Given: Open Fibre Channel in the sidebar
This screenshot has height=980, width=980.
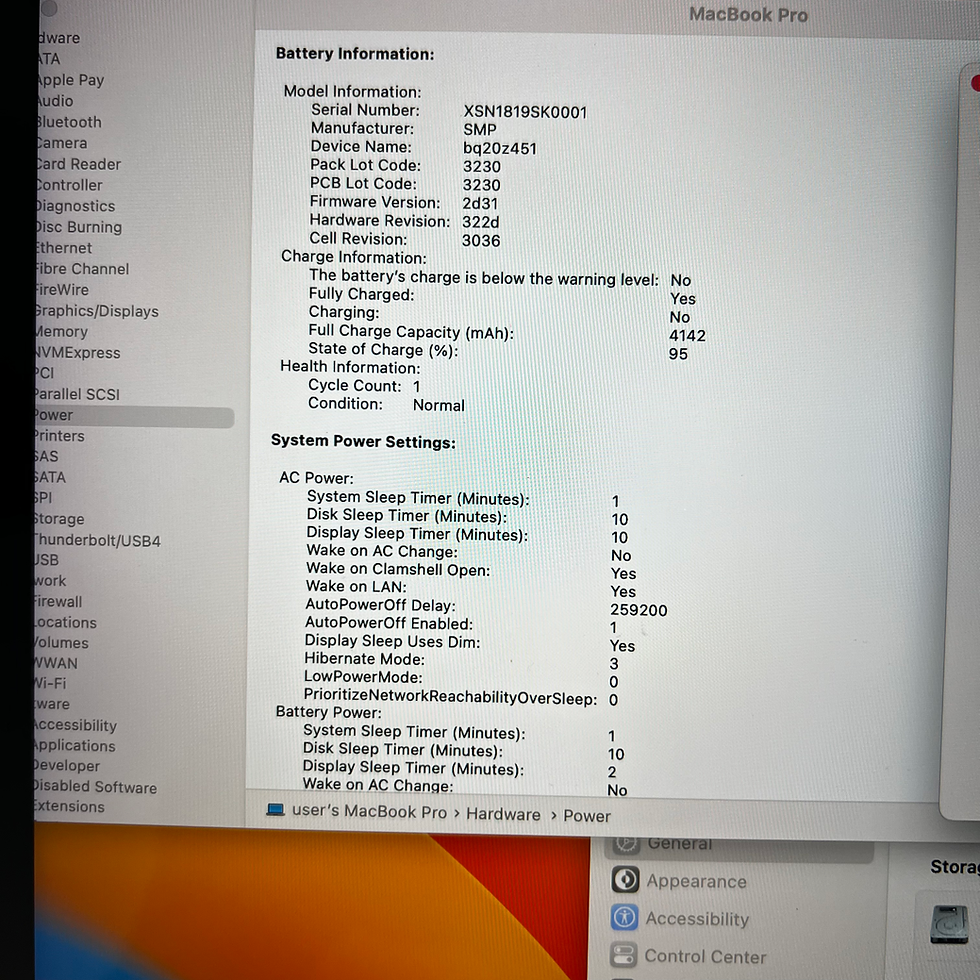Looking at the screenshot, I should coord(82,269).
